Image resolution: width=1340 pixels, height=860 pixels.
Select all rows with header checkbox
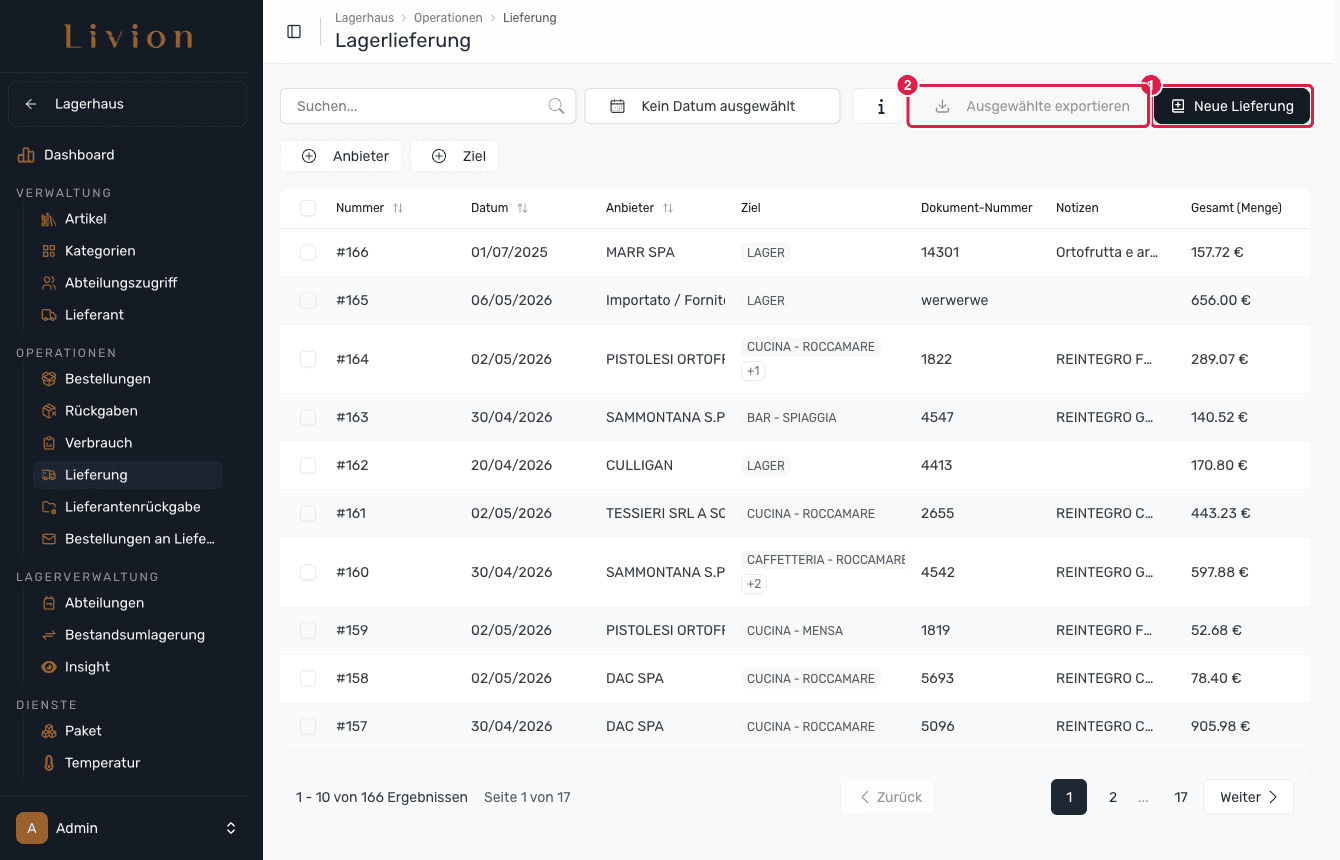coord(308,208)
